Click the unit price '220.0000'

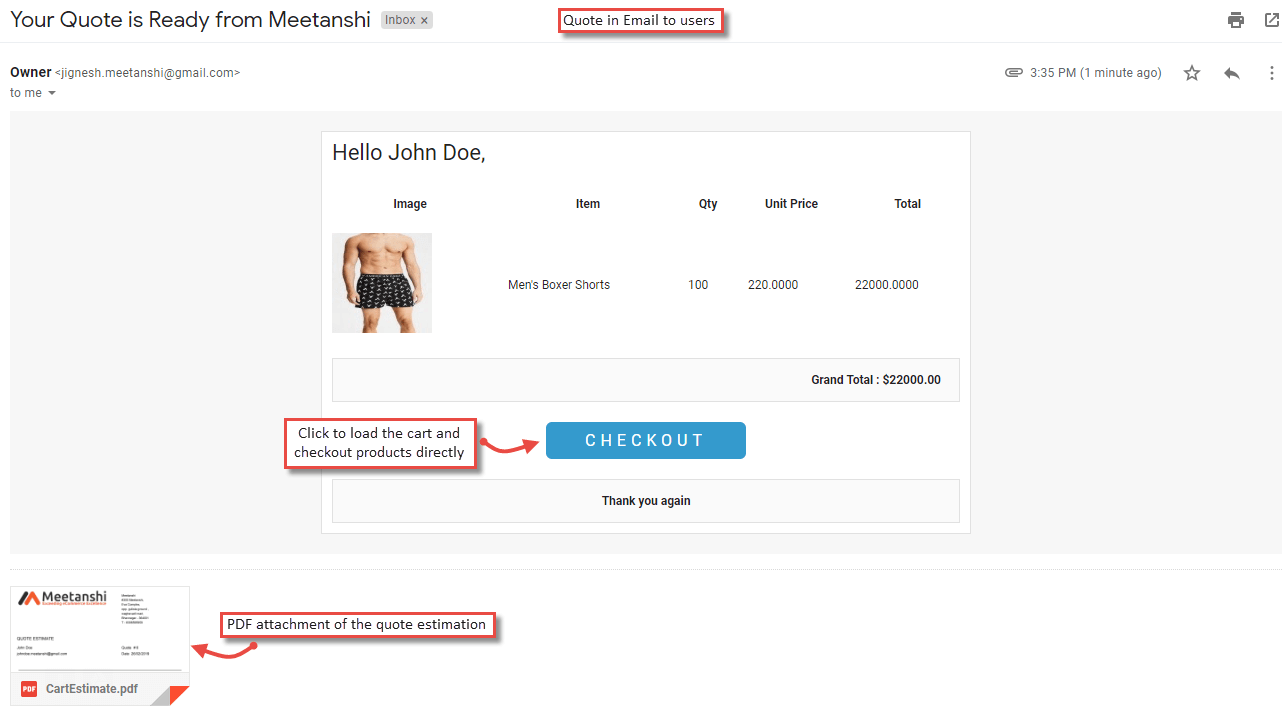pyautogui.click(x=773, y=285)
